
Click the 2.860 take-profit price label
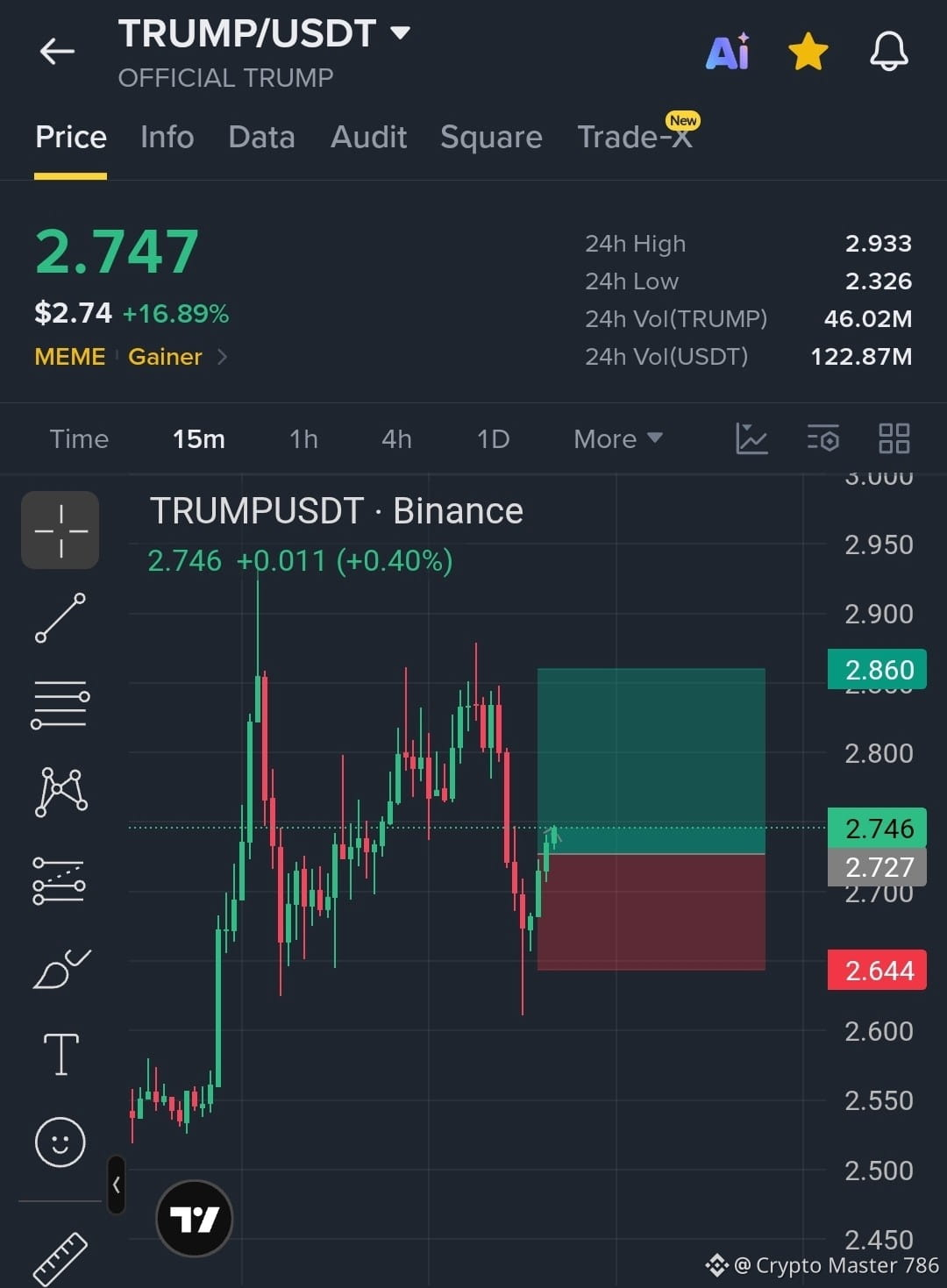coord(877,670)
